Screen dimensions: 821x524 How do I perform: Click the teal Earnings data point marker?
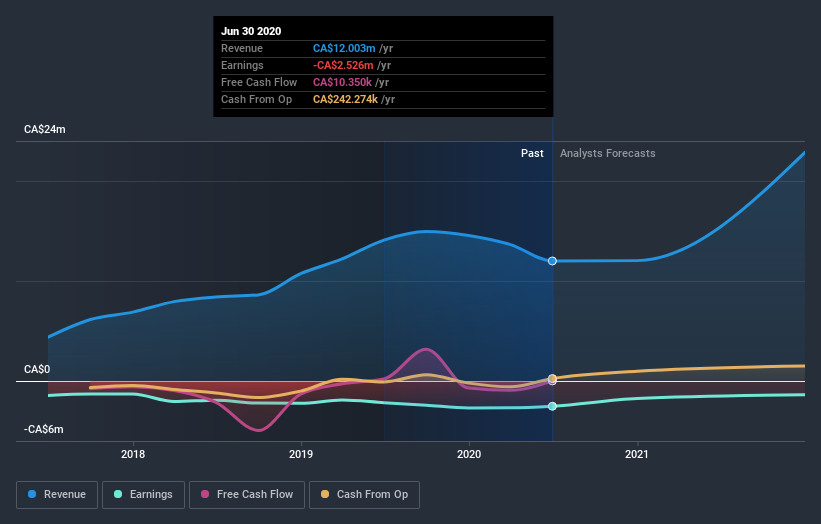click(x=552, y=406)
